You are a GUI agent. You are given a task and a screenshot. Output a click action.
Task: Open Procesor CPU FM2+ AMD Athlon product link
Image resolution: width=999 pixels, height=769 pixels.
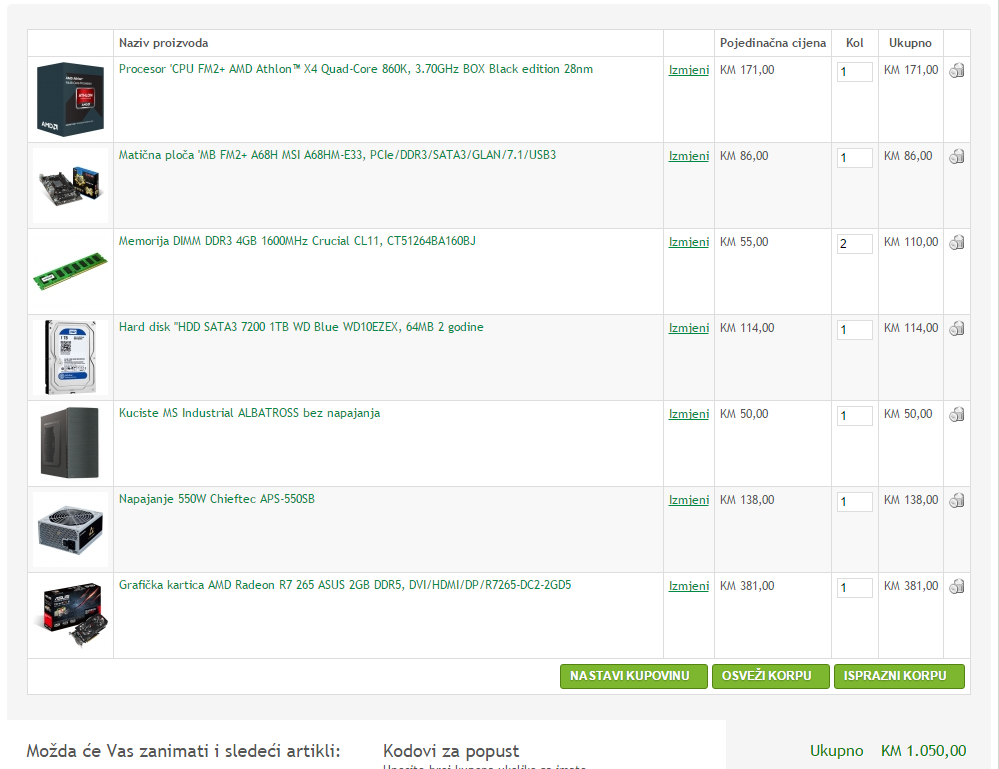click(356, 69)
